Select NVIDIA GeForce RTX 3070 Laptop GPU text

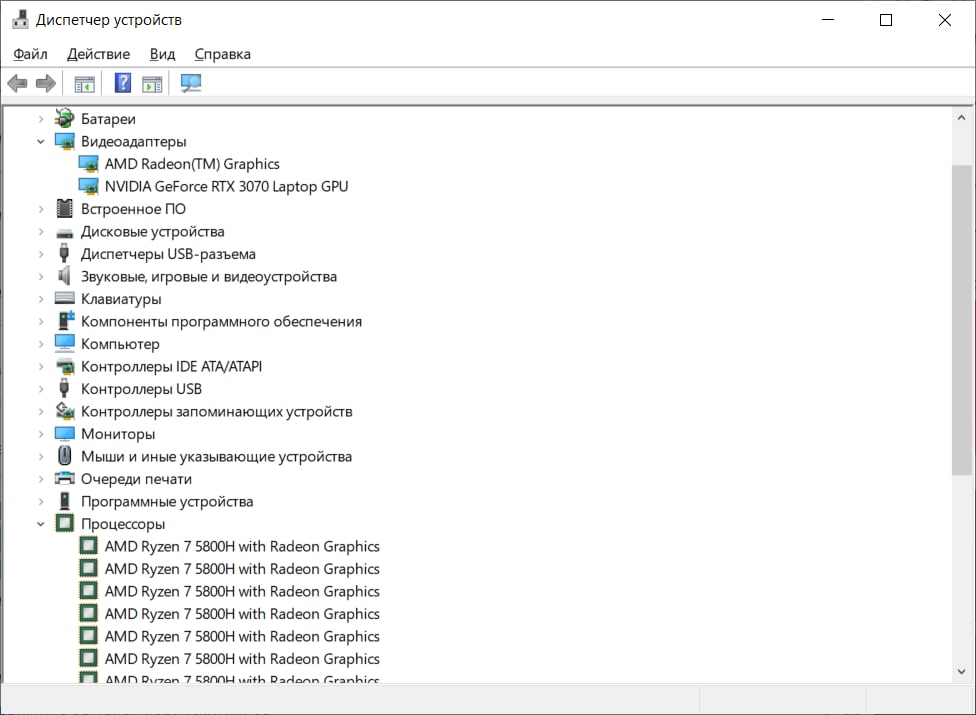point(226,186)
